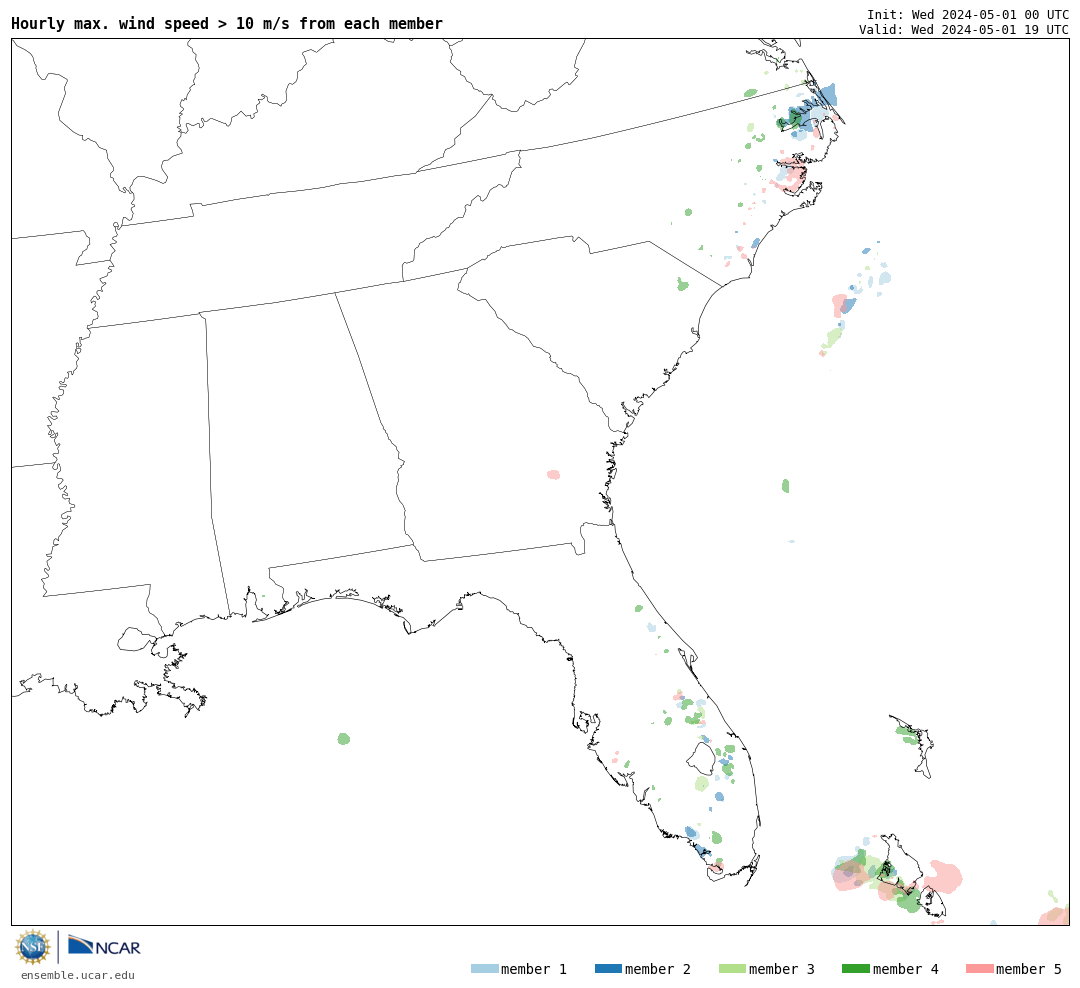1080x988 pixels.
Task: Click the NCAR logo
Action: 104,946
